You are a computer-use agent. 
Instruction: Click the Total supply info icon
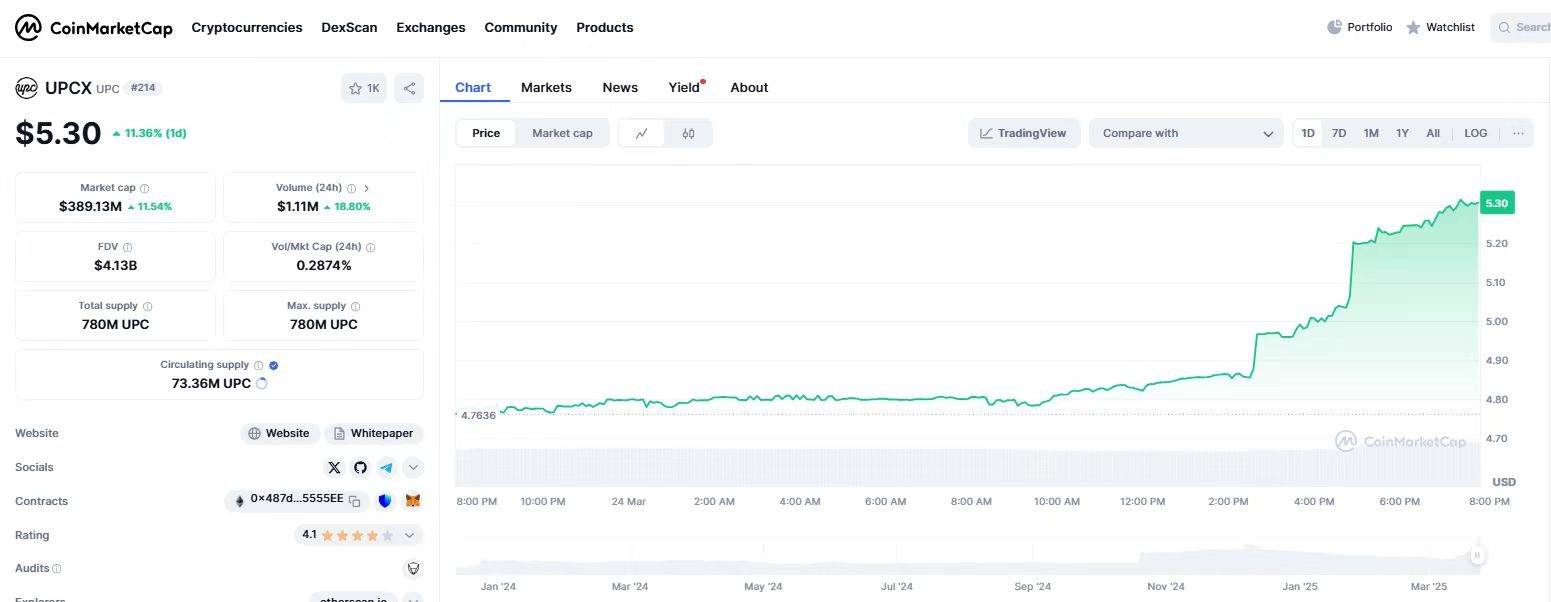click(148, 306)
